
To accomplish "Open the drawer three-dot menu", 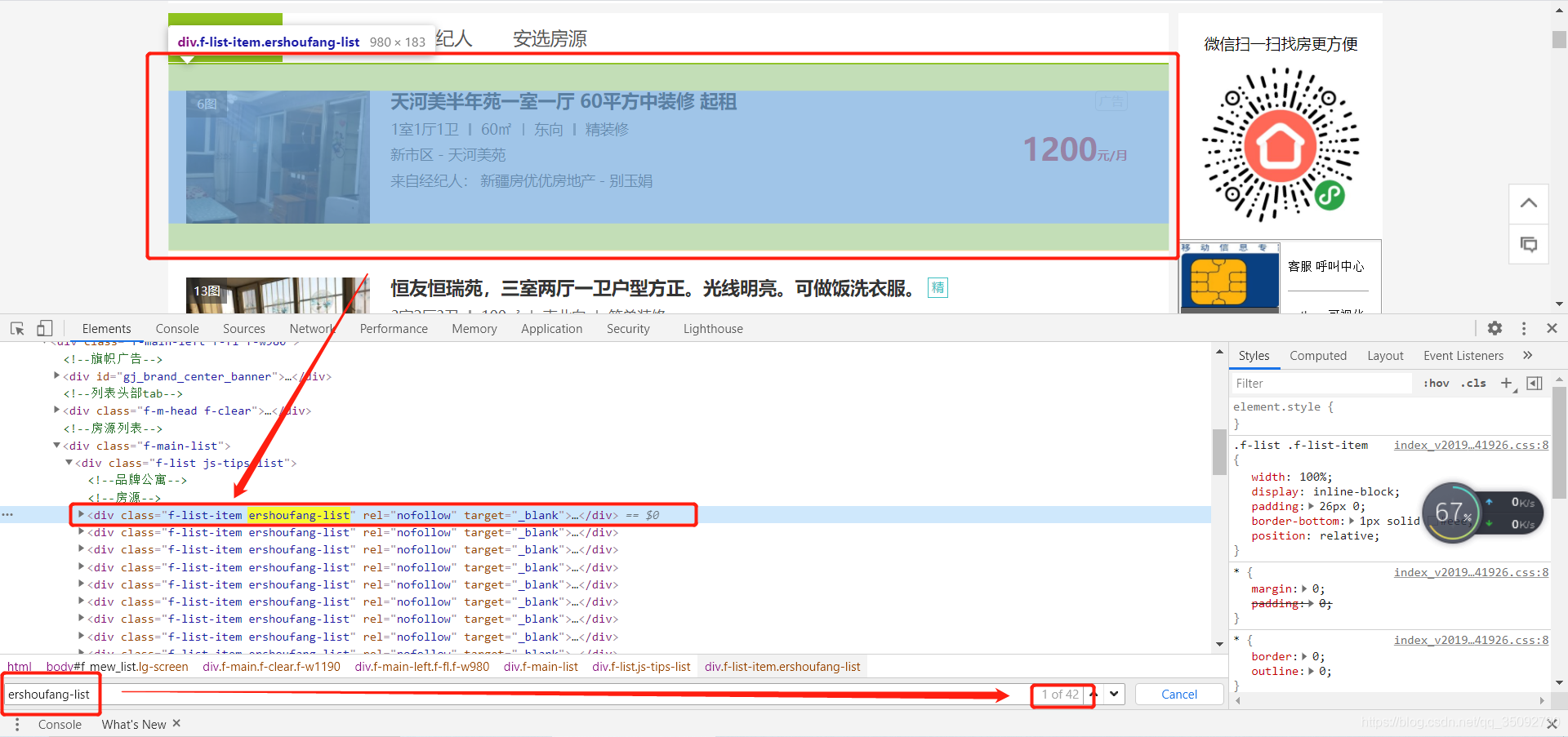I will click(x=17, y=724).
